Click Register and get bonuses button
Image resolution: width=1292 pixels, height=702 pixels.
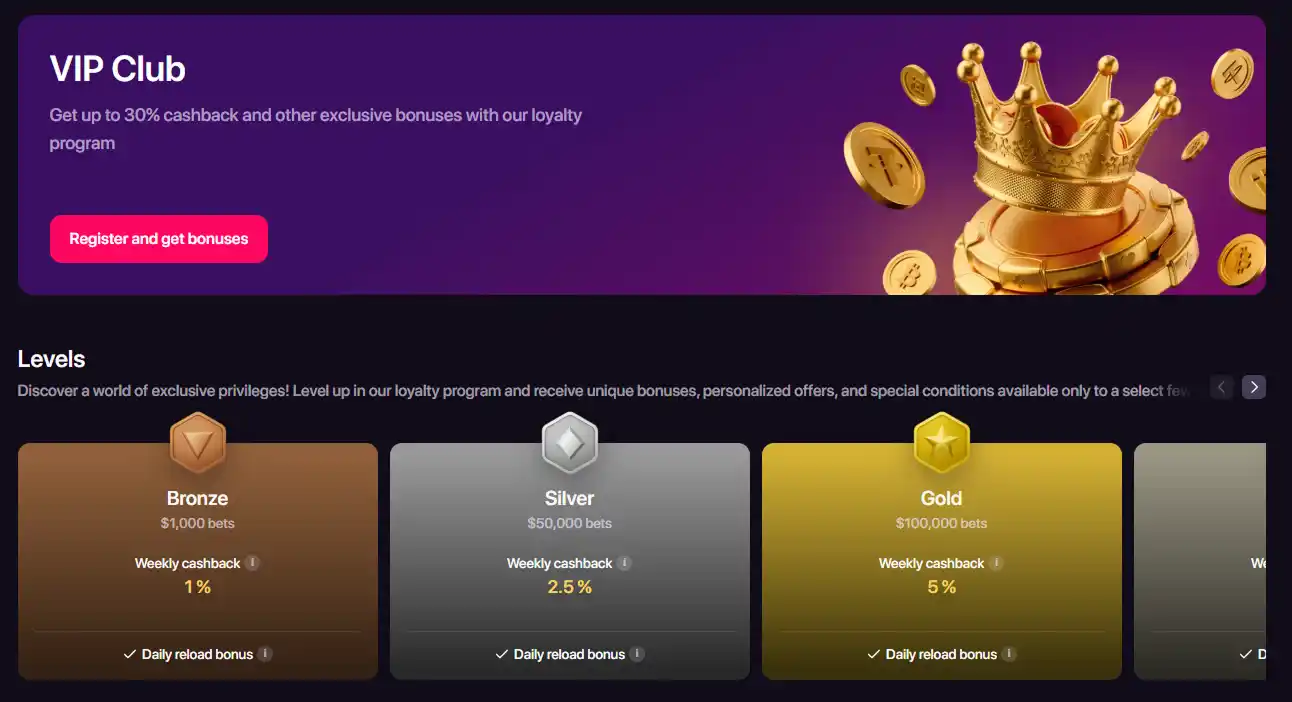coord(159,239)
